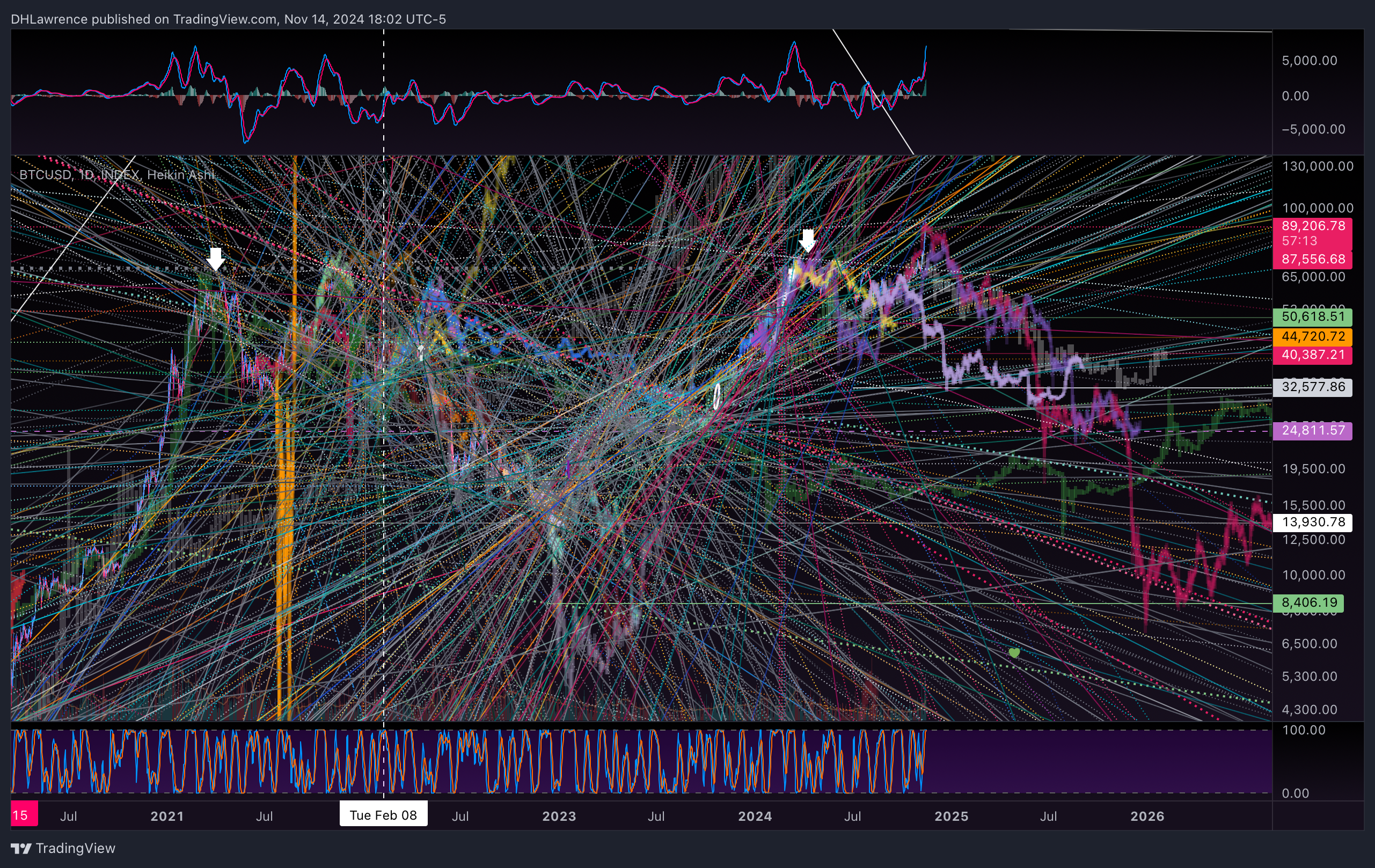
Task: Click the 65,000.00 price axis value
Action: point(1313,277)
